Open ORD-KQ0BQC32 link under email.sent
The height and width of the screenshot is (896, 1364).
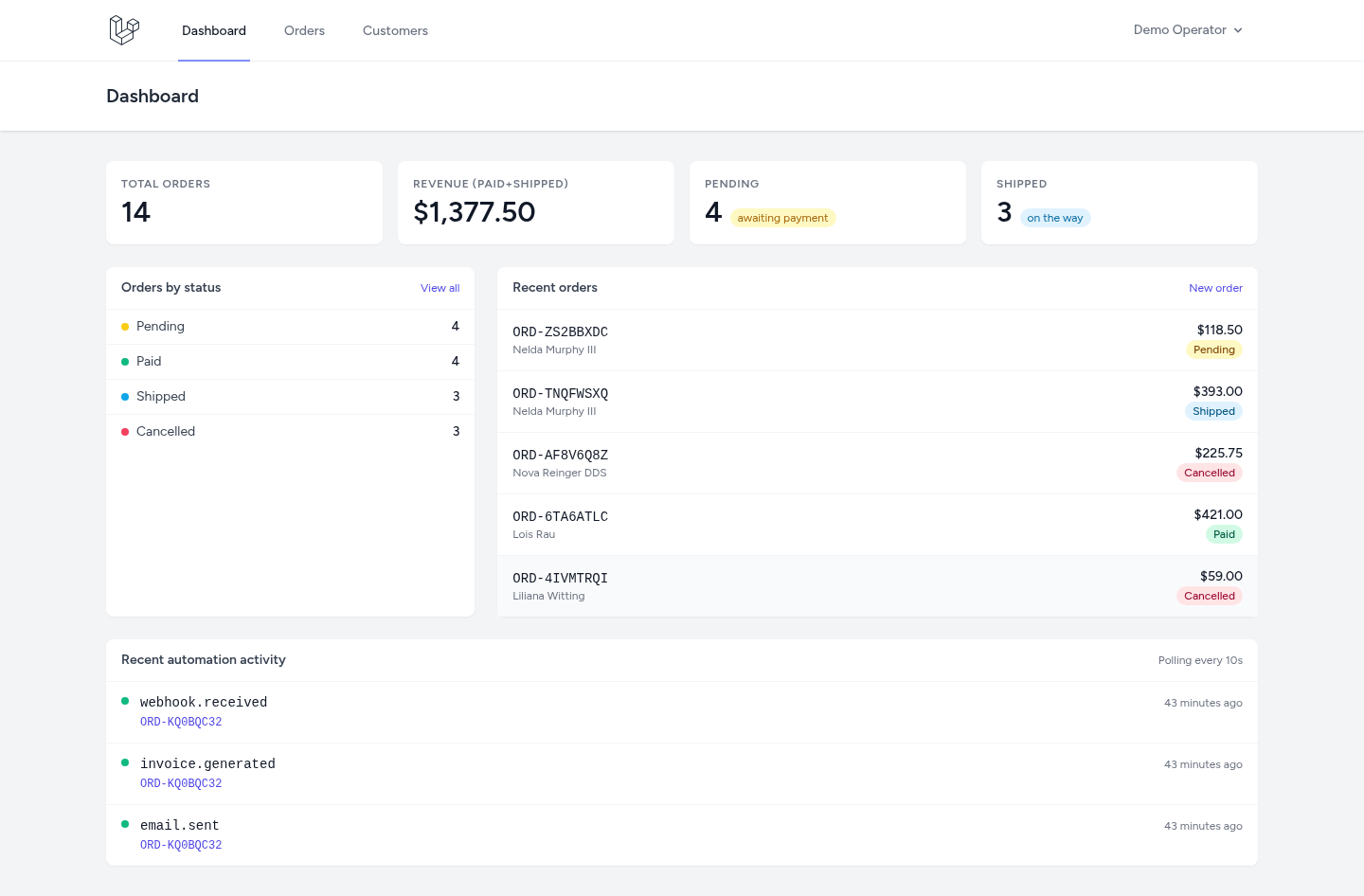(x=181, y=845)
